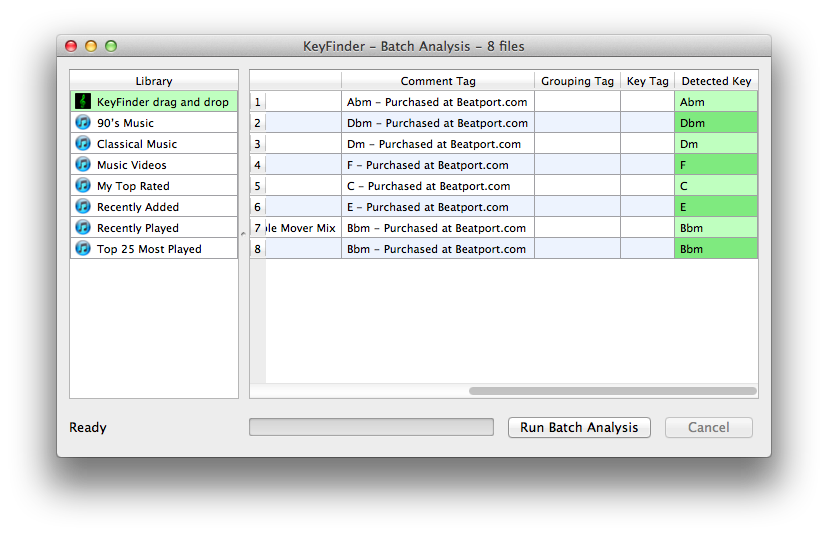The image size is (828, 536).
Task: Click the horizontal scrollbar under the table
Action: coord(612,391)
